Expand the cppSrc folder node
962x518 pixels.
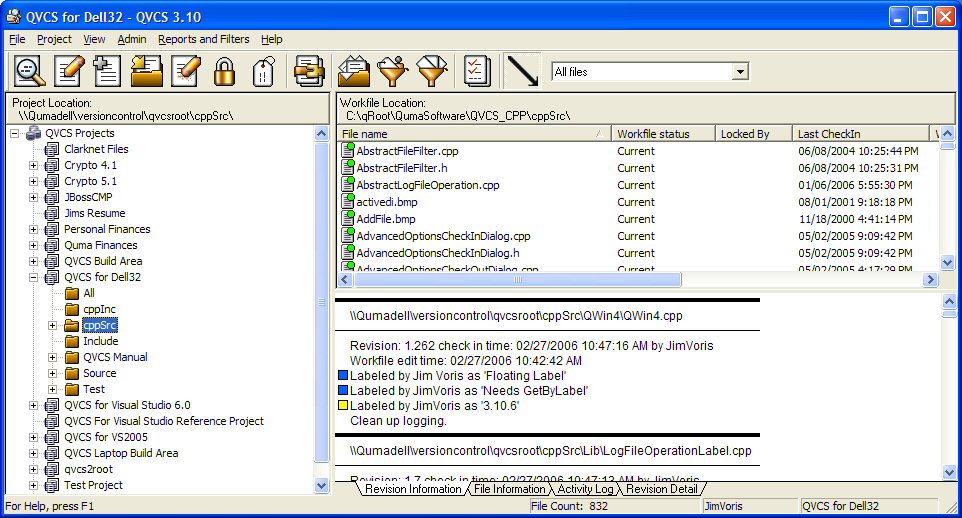(53, 325)
